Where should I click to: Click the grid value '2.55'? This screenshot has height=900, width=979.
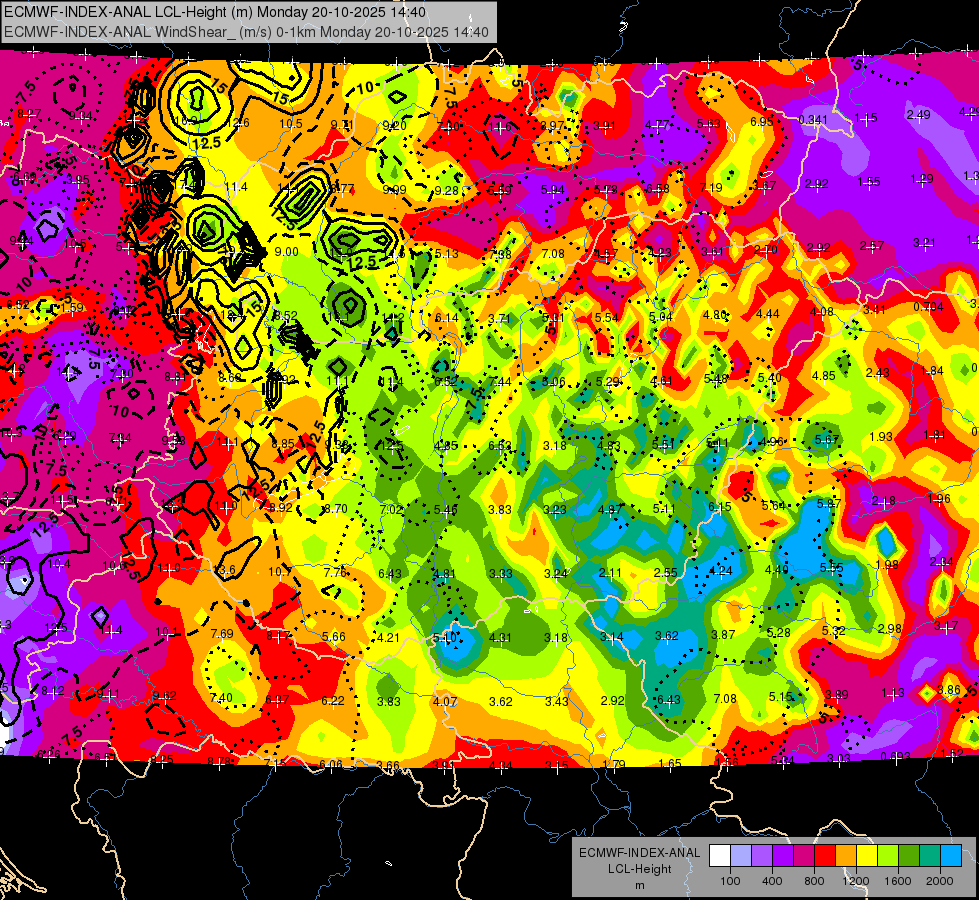tap(666, 572)
